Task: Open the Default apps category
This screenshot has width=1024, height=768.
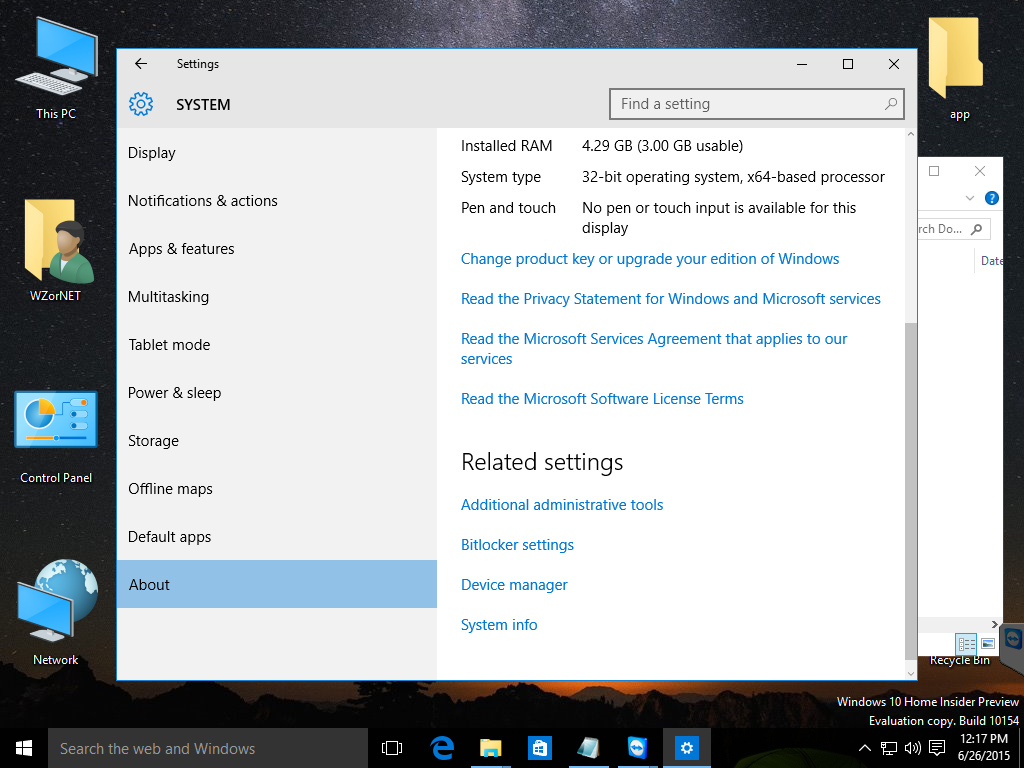Action: click(x=276, y=537)
